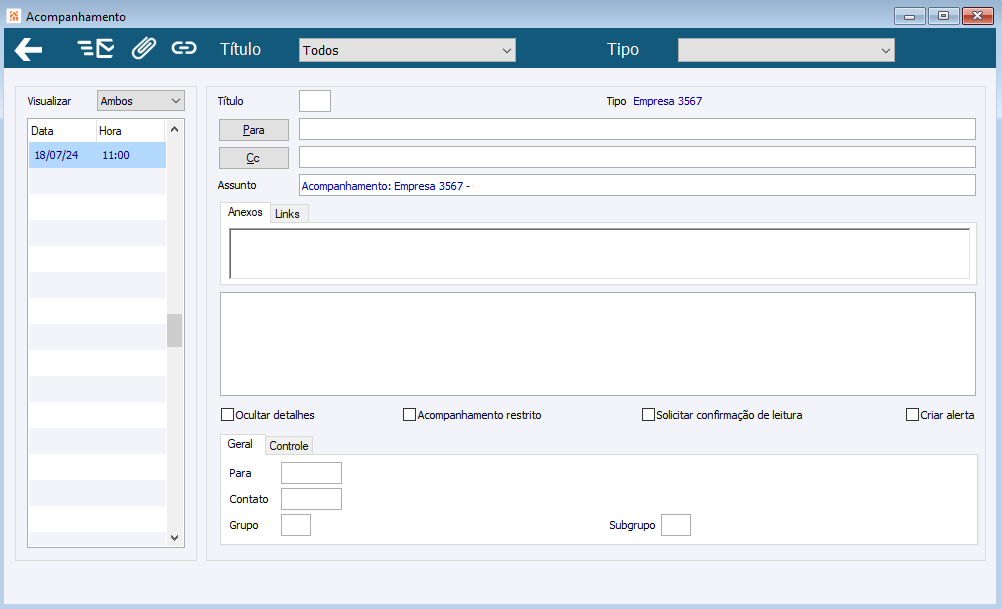The width and height of the screenshot is (1002, 609).
Task: Switch to the Anexos tab
Action: (x=245, y=212)
